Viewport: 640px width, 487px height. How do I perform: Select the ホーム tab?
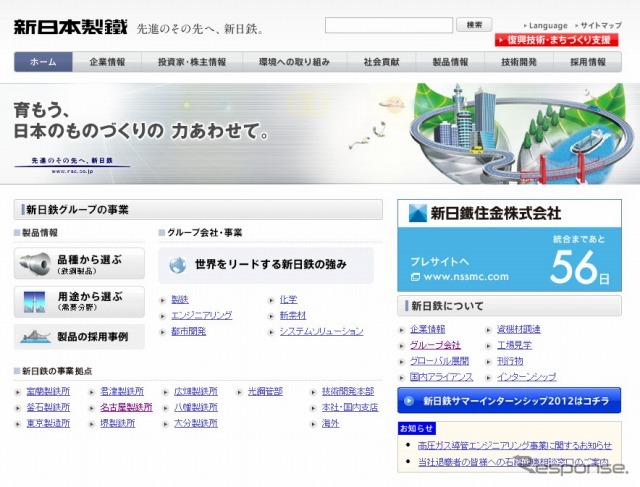[43, 62]
